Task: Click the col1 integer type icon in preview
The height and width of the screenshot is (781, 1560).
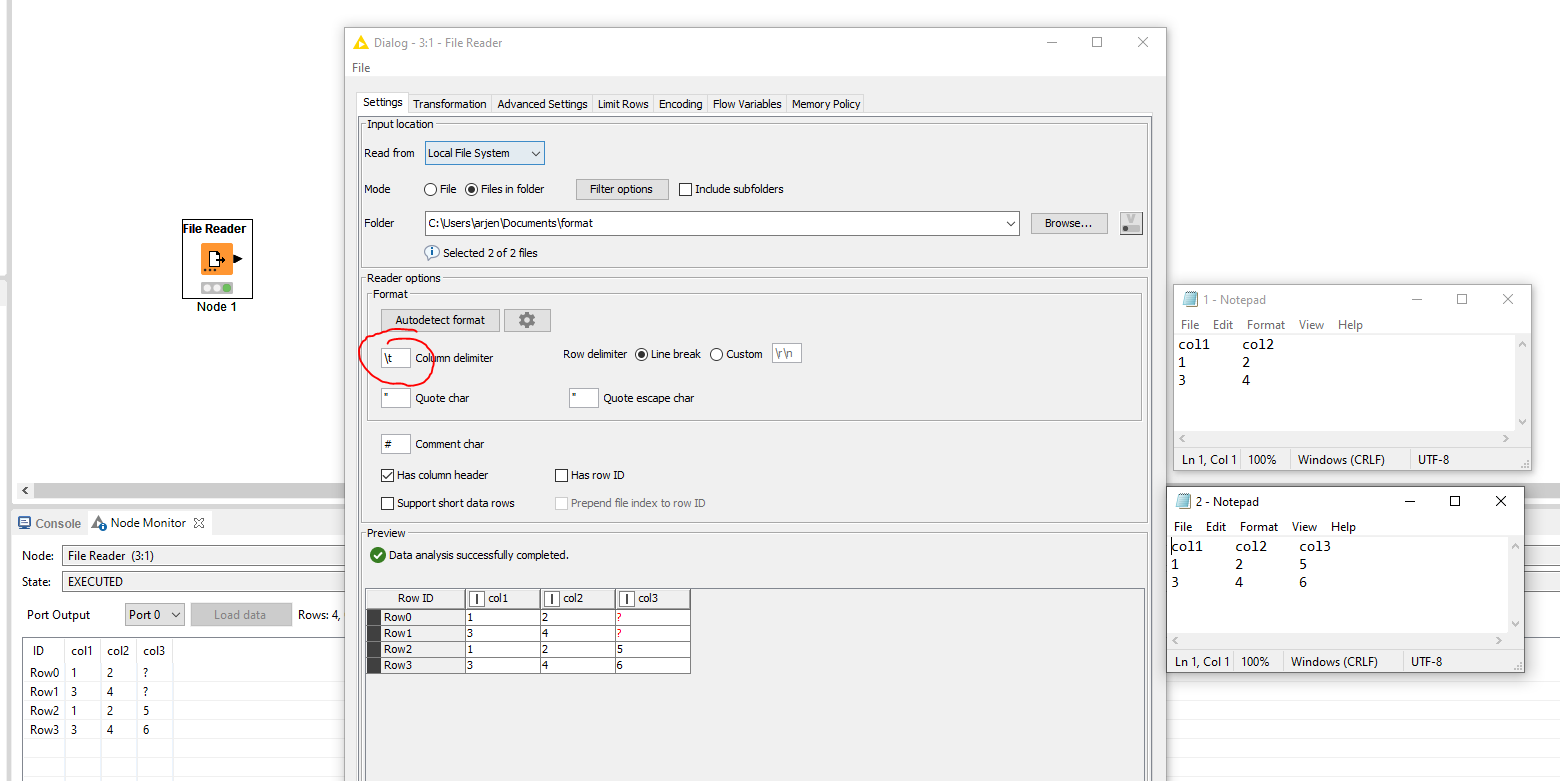Action: pos(477,598)
